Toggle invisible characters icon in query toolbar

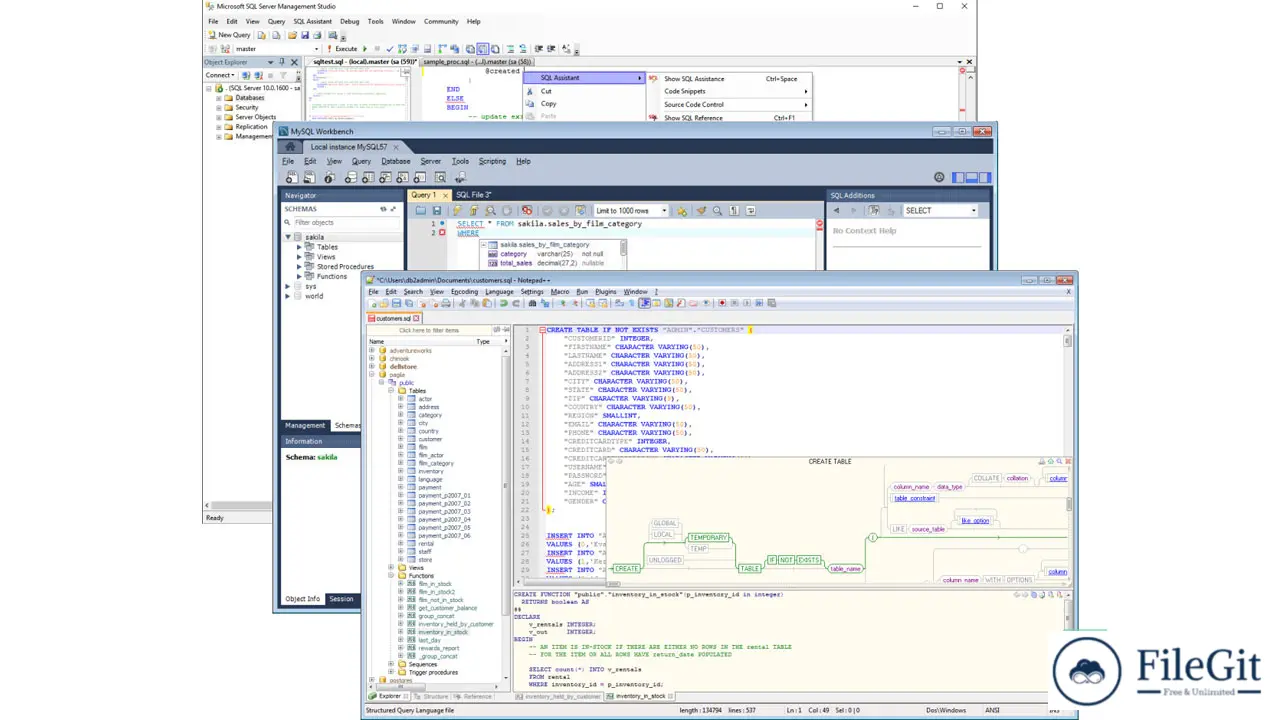click(x=734, y=210)
